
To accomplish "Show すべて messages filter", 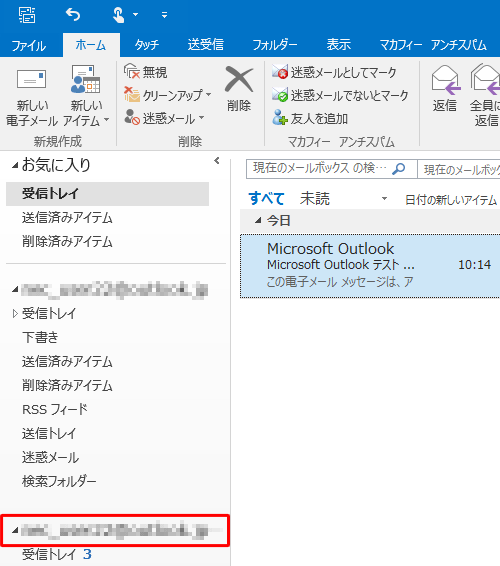I will point(266,199).
